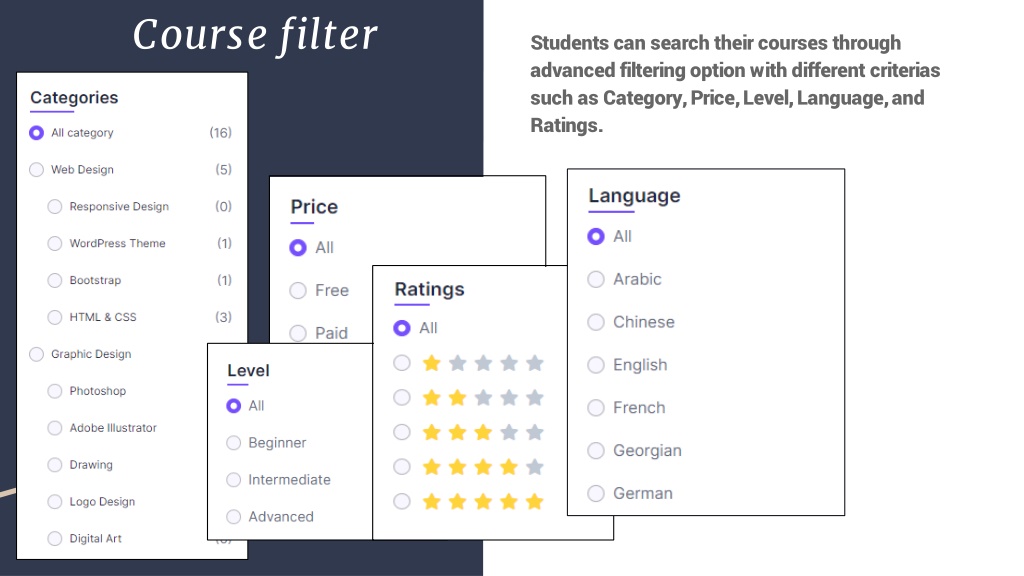Click the Photoshop category label
The height and width of the screenshot is (576, 1024).
coord(98,391)
